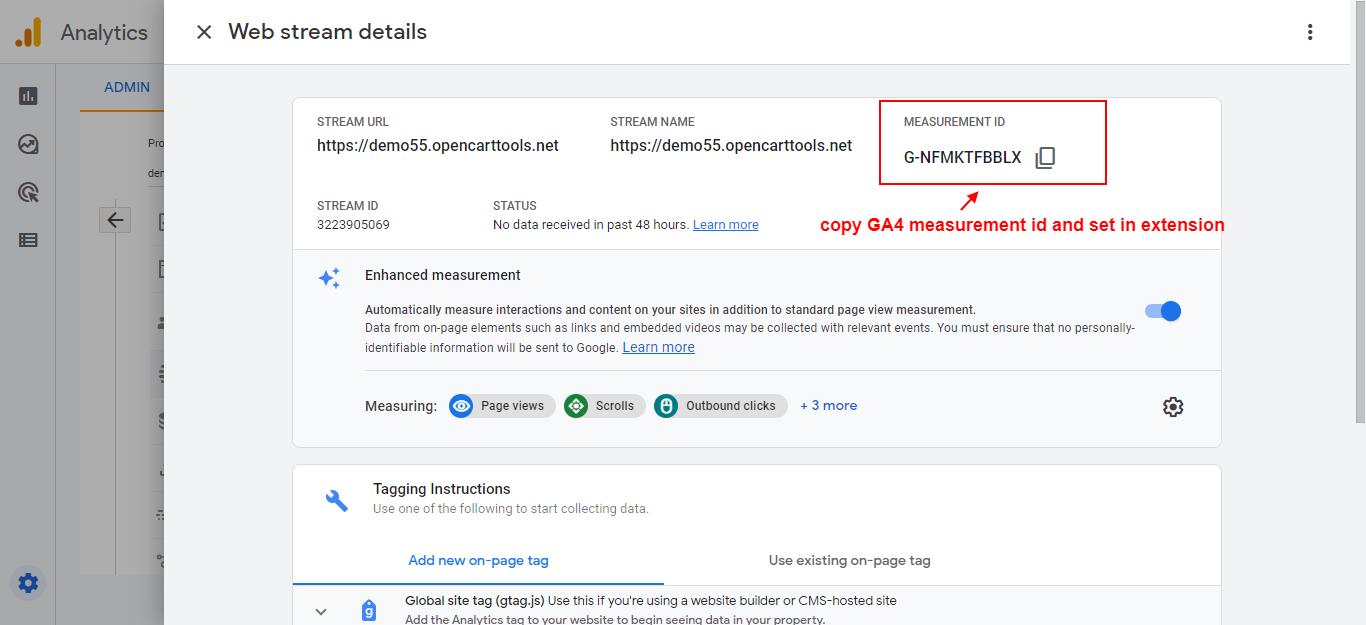
Task: Click the Outbound clicks chip
Action: (x=720, y=406)
